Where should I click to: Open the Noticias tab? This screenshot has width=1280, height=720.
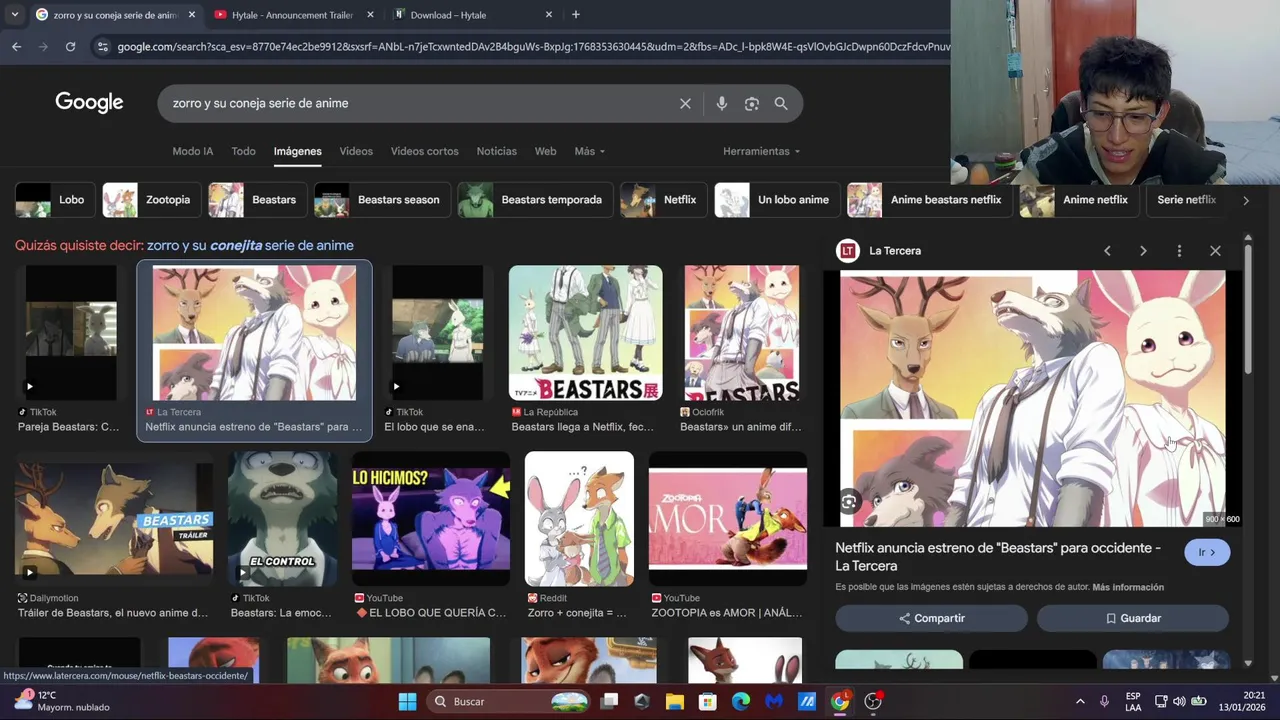pos(497,151)
